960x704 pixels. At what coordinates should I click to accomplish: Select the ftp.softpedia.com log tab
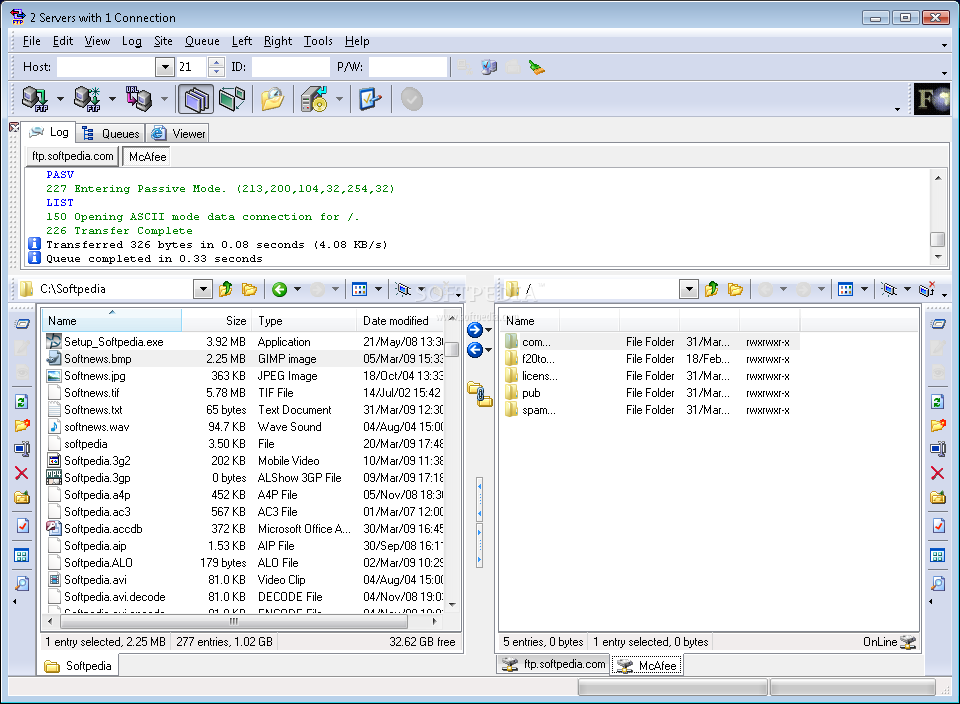tap(73, 156)
